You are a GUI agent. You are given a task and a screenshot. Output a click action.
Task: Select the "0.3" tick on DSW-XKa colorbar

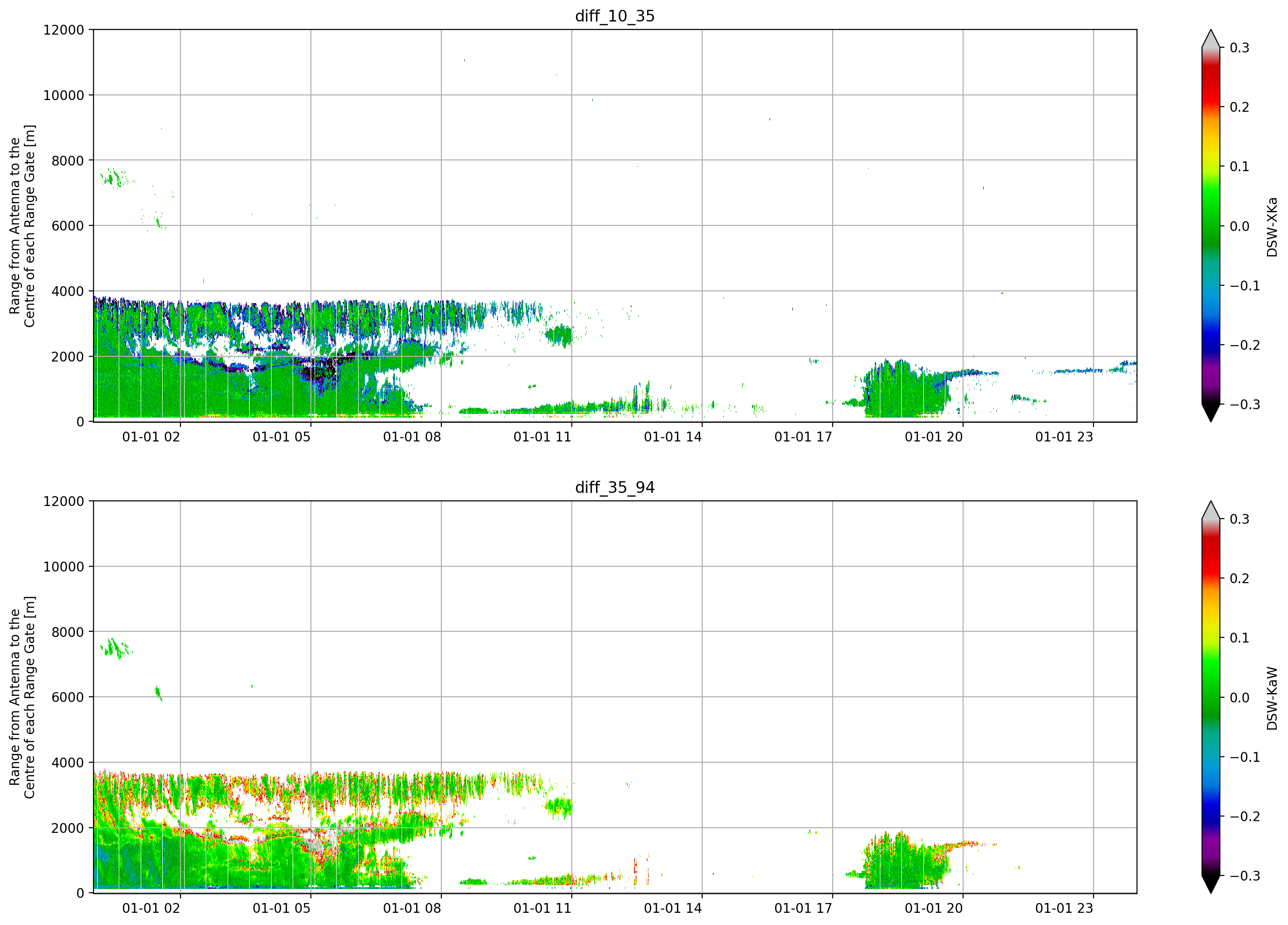(1240, 48)
